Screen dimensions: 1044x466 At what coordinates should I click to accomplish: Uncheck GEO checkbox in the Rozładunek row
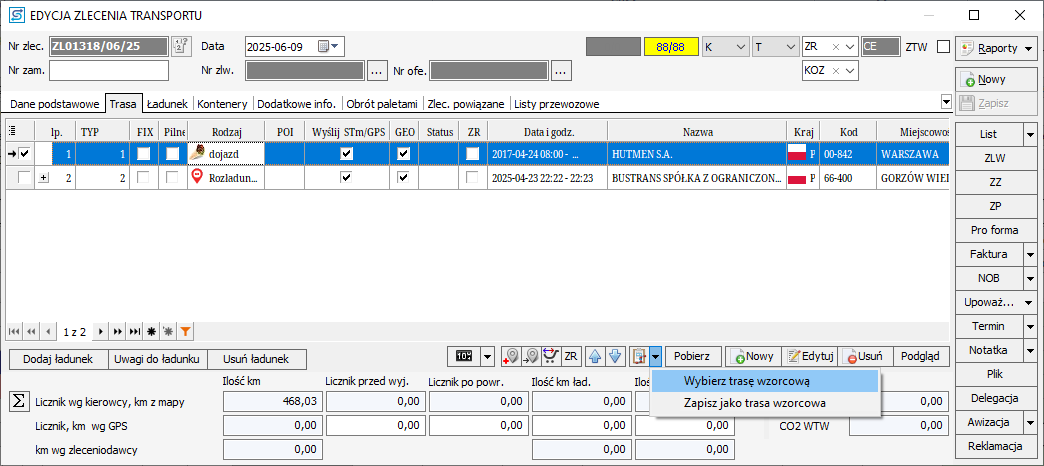click(404, 177)
